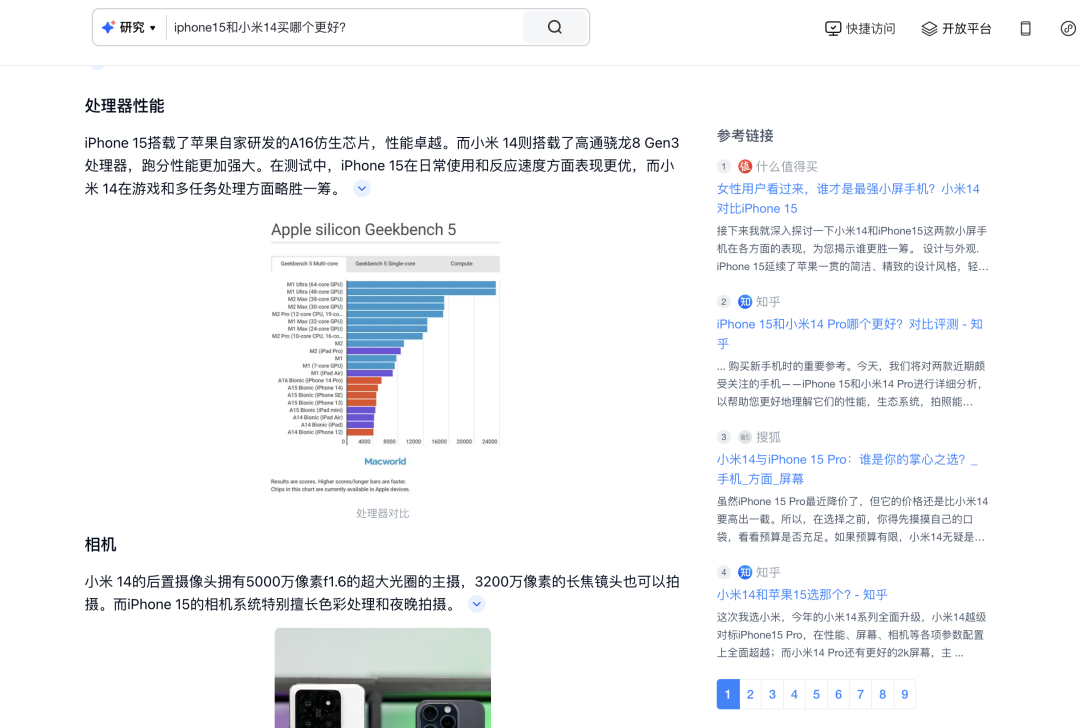Open the Apple silicon Geekbench 5 chart image

coord(385,356)
